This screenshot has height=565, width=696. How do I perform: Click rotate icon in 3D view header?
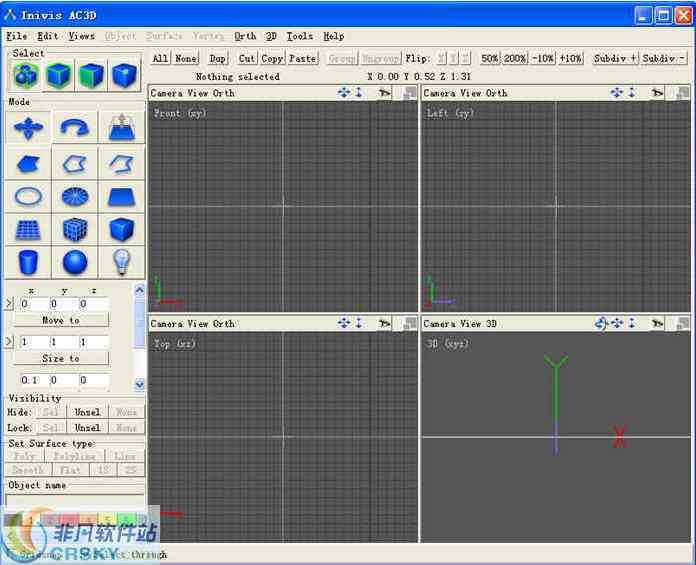(601, 324)
